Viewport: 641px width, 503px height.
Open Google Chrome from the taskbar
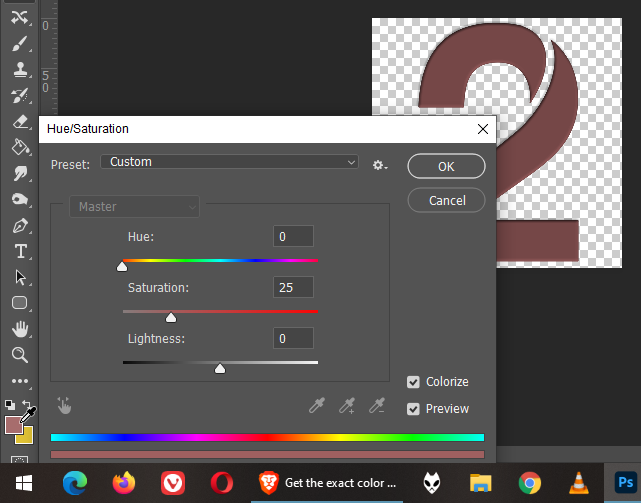tap(530, 483)
